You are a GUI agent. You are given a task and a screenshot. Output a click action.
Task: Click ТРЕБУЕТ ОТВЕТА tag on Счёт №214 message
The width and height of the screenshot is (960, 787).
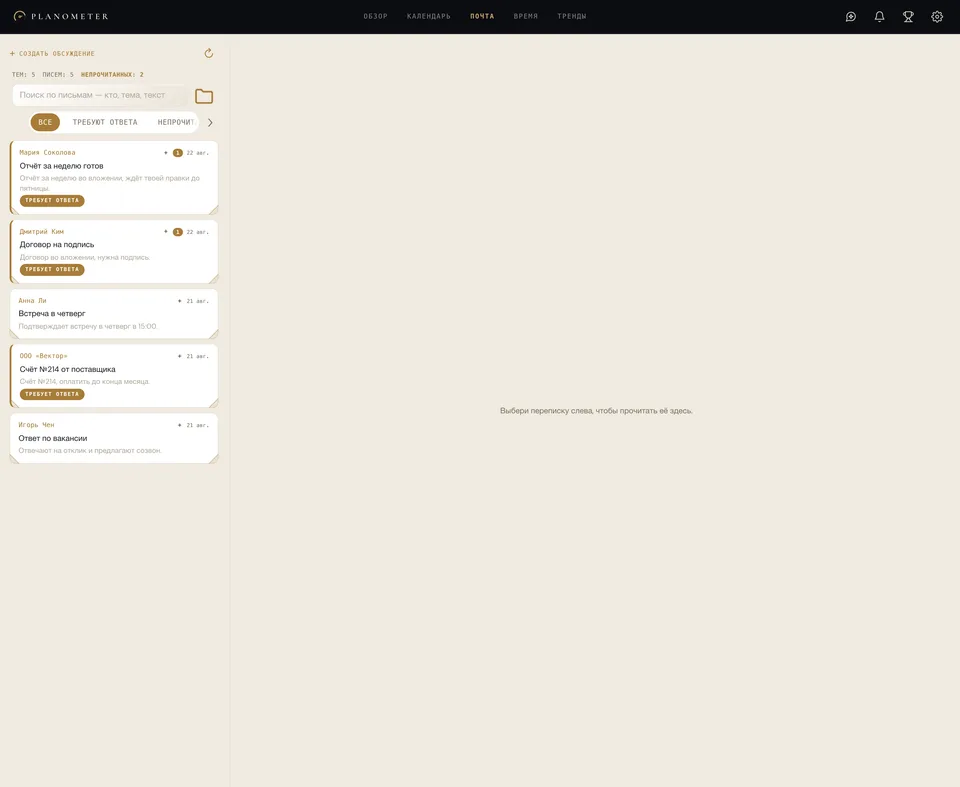52,394
